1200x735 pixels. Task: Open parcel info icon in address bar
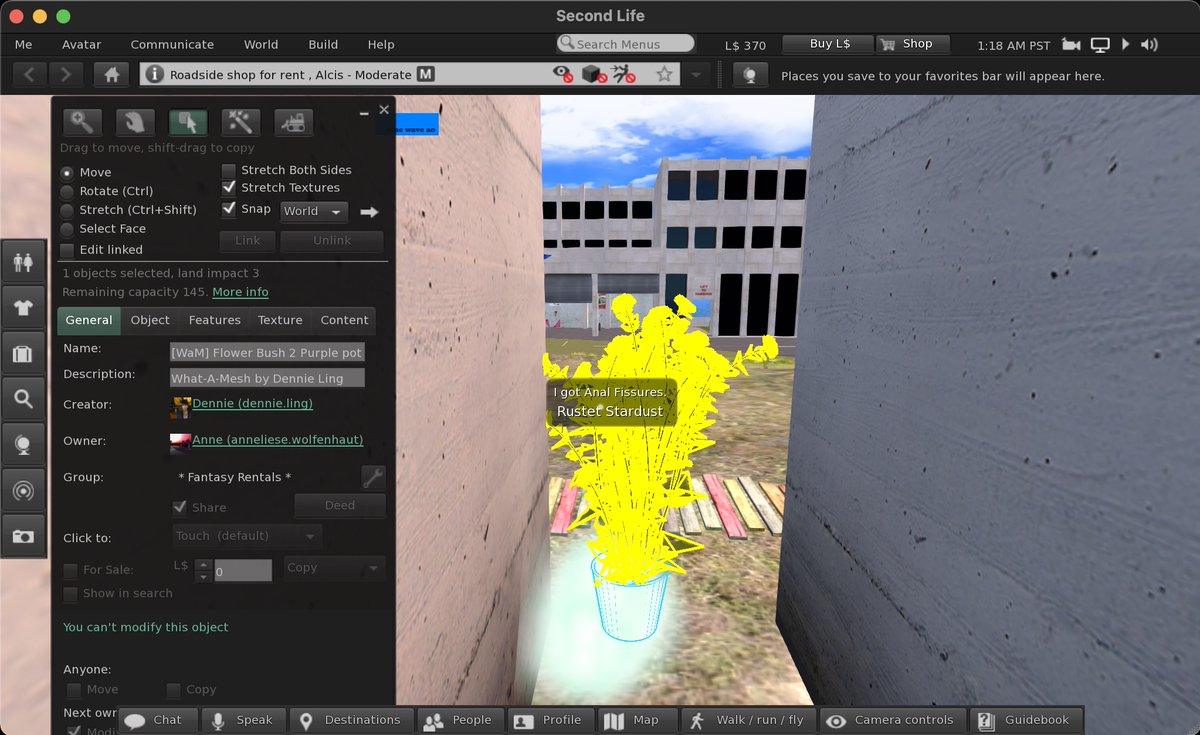click(x=153, y=75)
